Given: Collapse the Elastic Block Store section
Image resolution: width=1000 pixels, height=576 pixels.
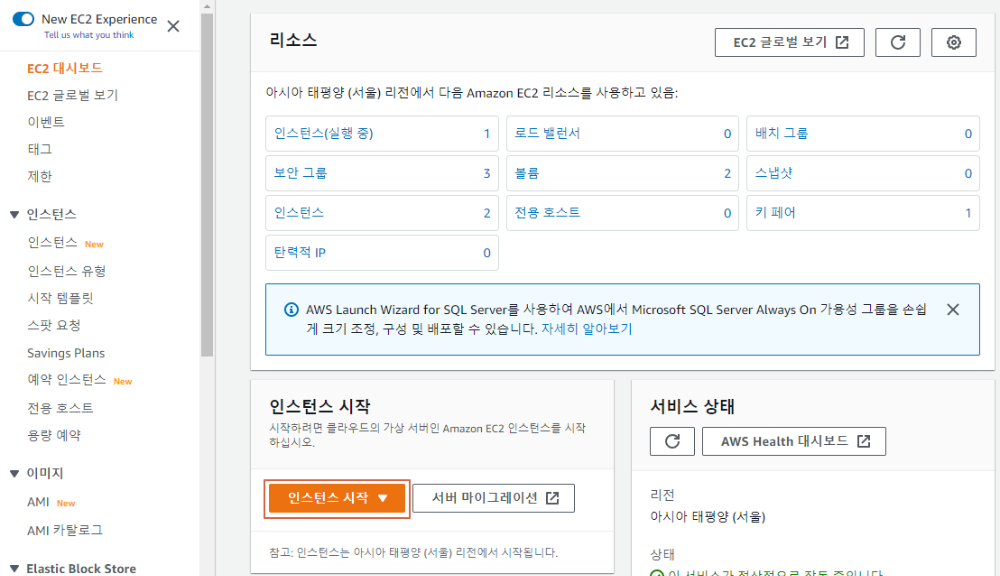Looking at the screenshot, I should pyautogui.click(x=15, y=568).
